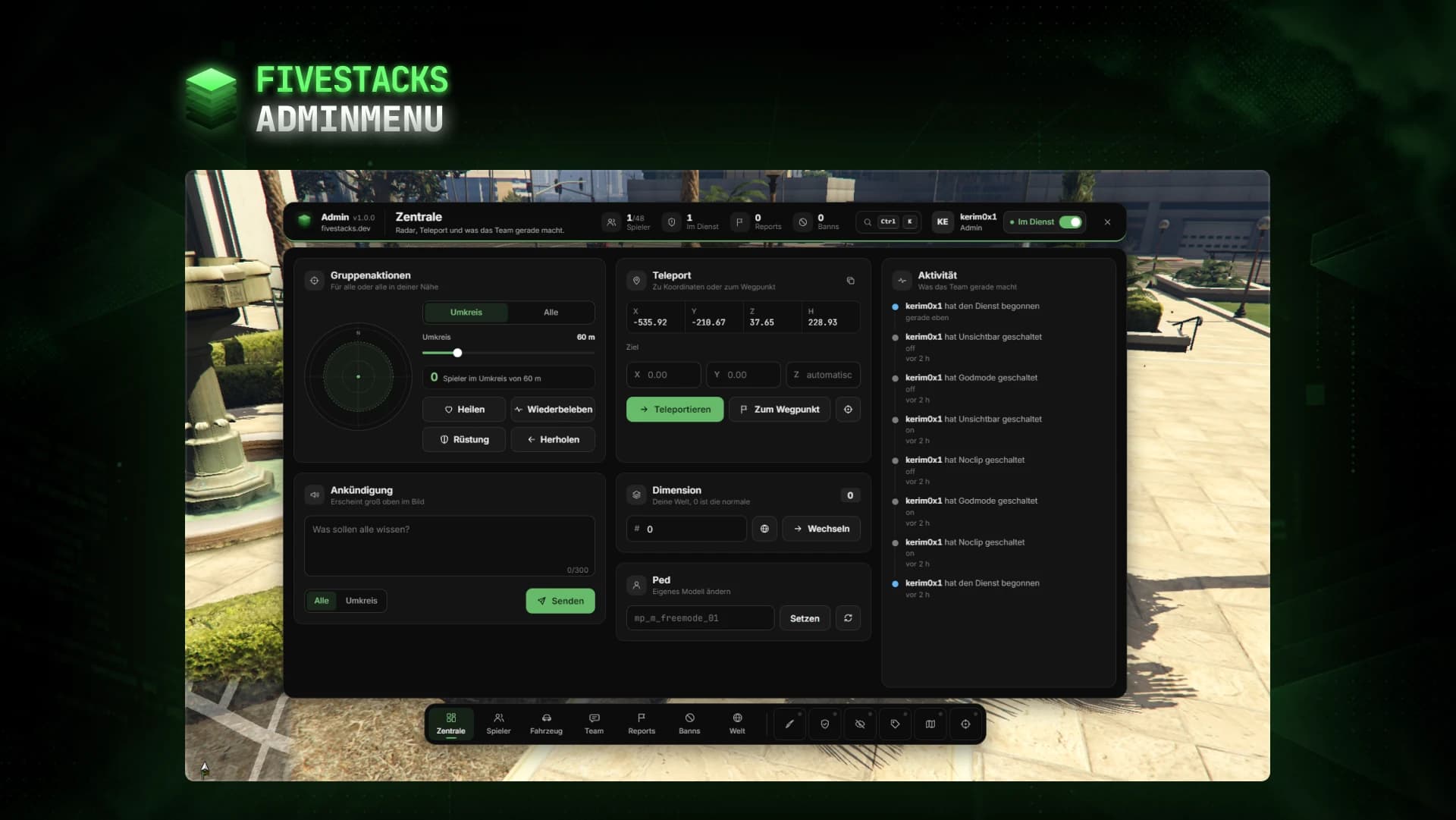Click the Senden announcement button
1456x820 pixels.
click(x=560, y=601)
